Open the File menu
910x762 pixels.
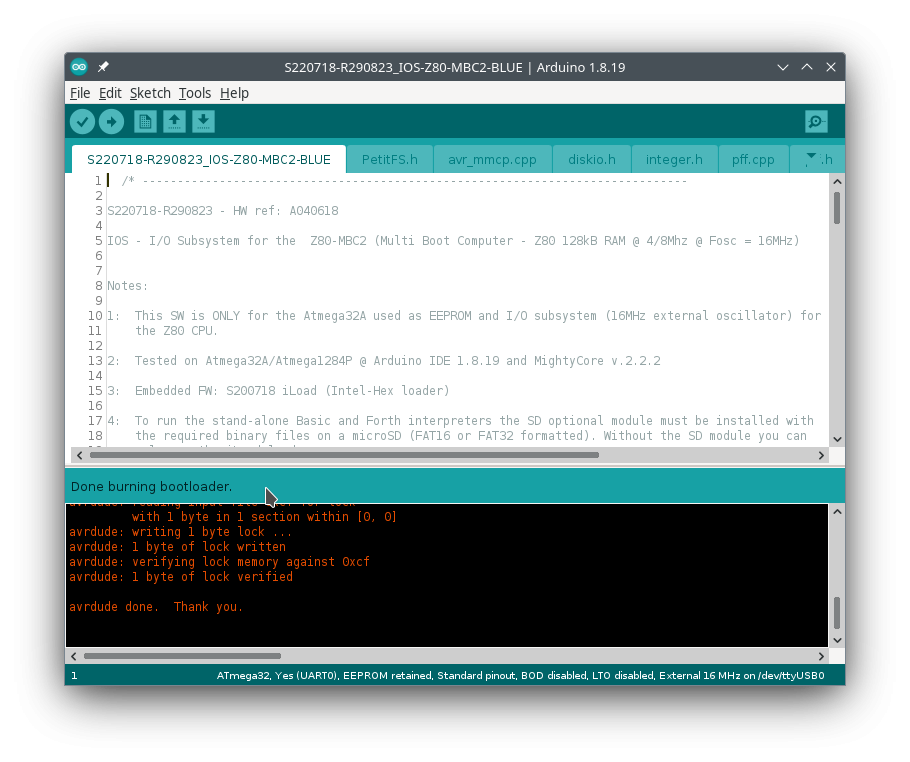pos(80,93)
